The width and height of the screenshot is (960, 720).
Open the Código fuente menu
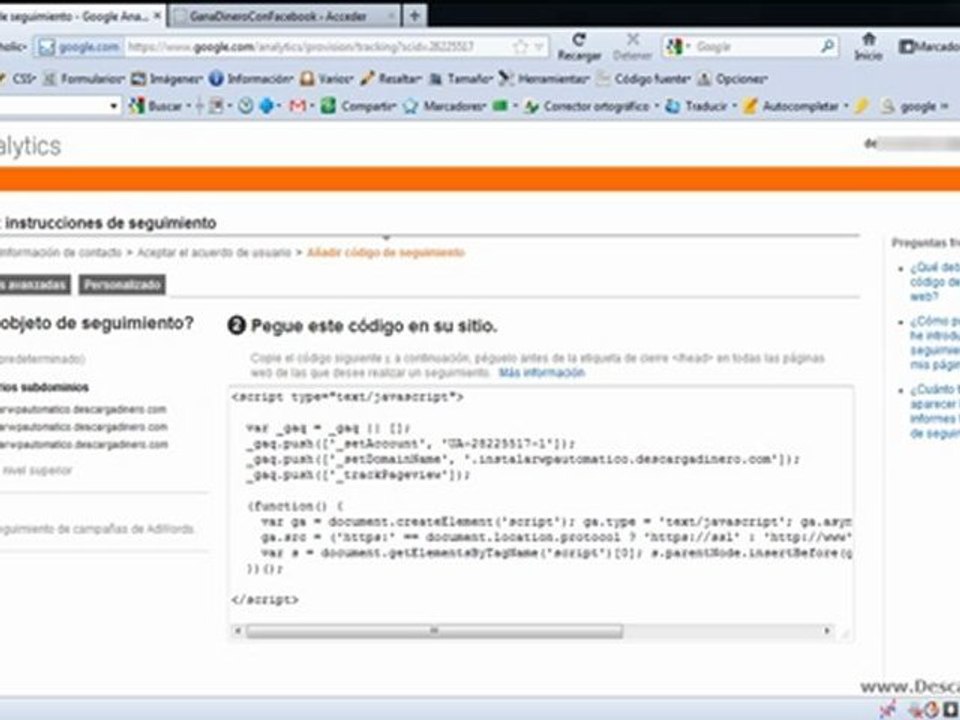[643, 79]
